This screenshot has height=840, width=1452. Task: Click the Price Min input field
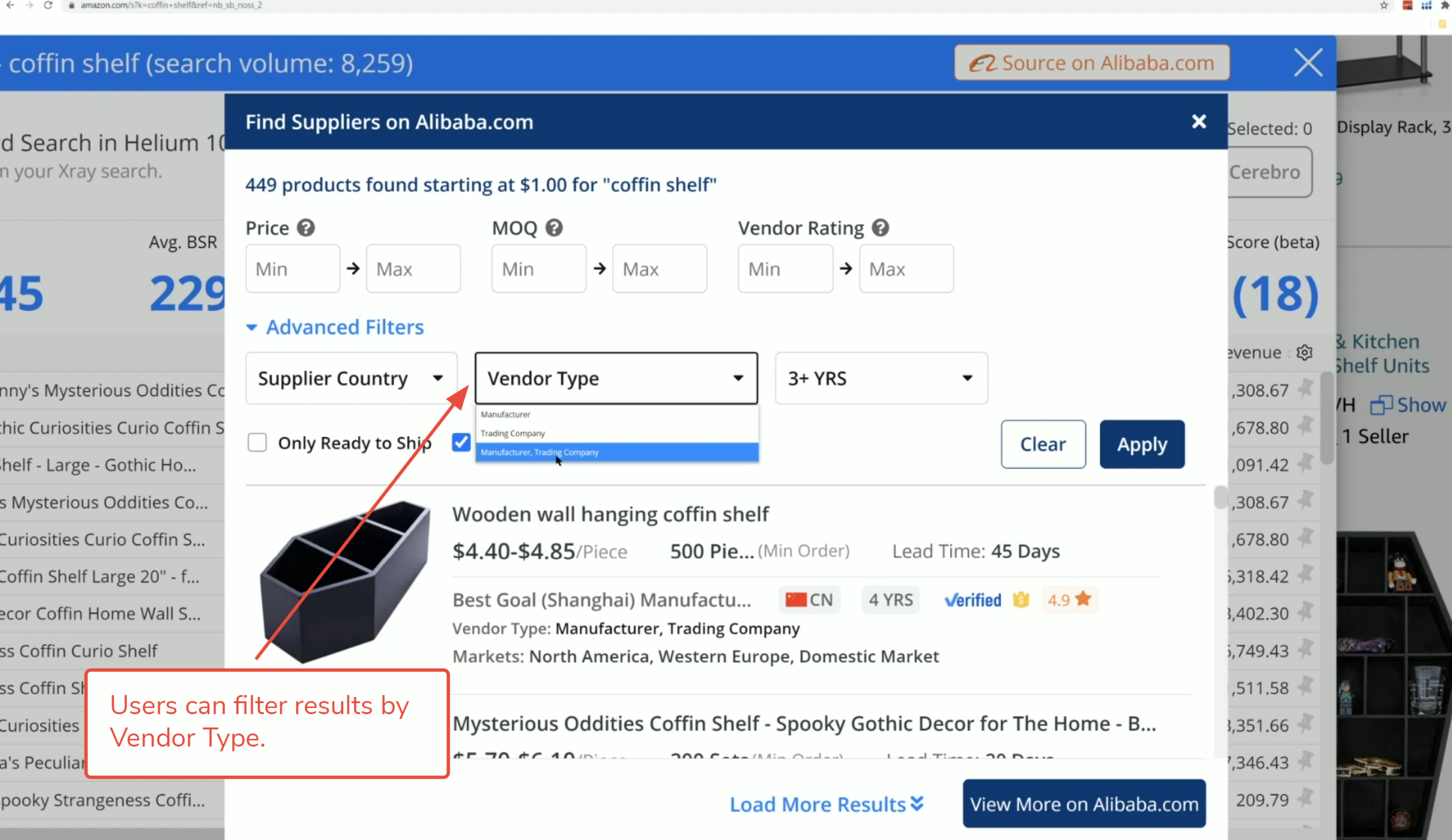click(293, 269)
